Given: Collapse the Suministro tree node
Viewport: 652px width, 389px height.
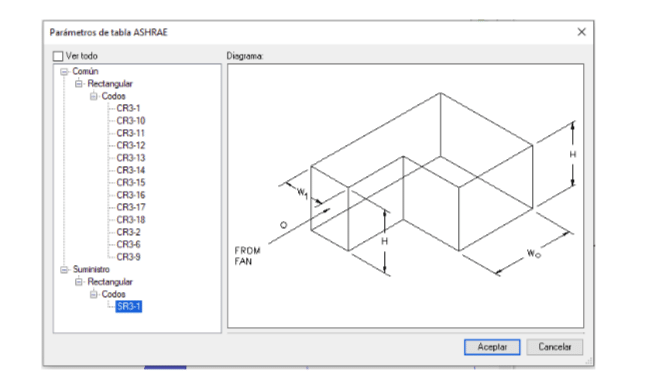Looking at the screenshot, I should (x=64, y=270).
